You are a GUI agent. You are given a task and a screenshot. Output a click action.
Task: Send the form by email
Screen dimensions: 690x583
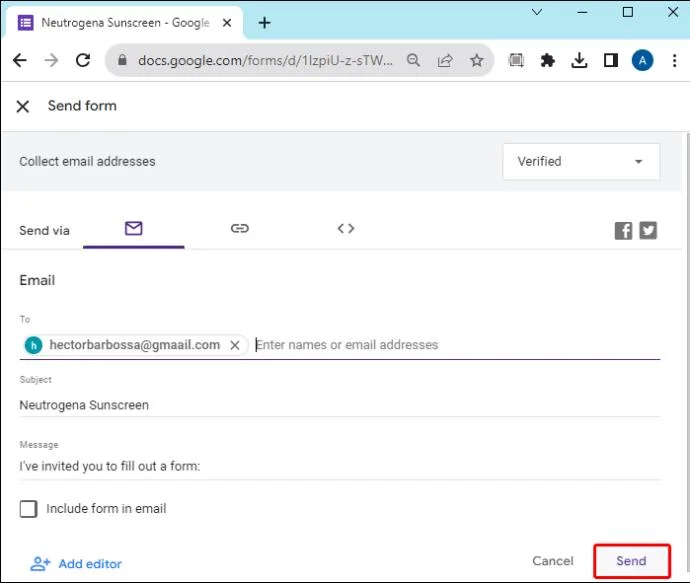[x=631, y=561]
